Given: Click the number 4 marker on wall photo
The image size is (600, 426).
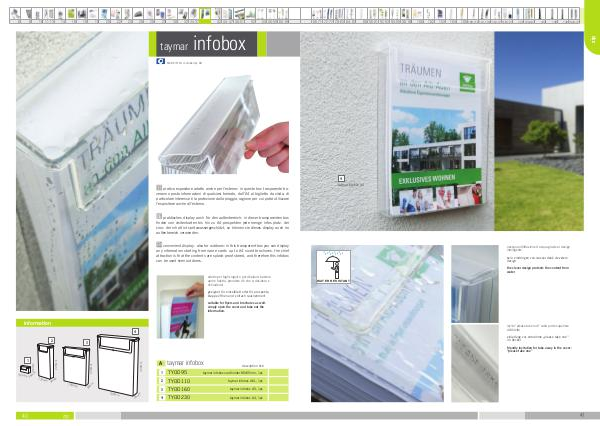Looking at the screenshot, I should pos(341,178).
